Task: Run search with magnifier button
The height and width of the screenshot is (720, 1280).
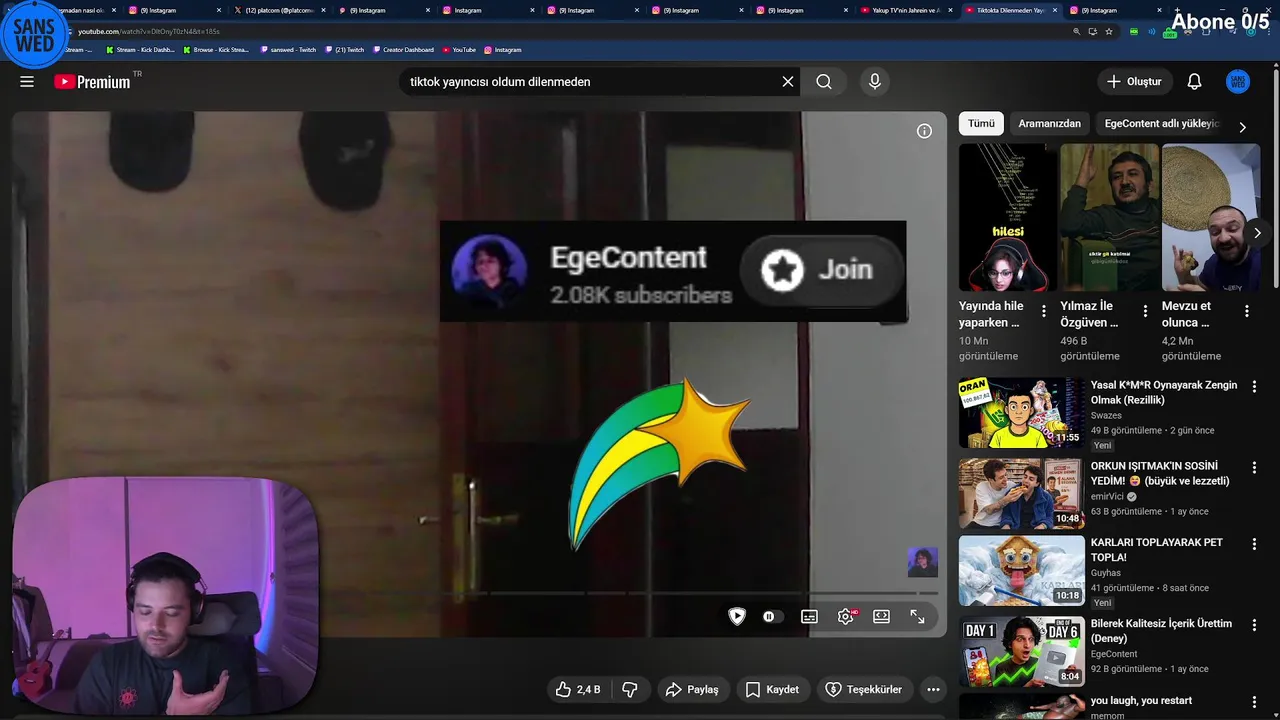Action: click(824, 82)
